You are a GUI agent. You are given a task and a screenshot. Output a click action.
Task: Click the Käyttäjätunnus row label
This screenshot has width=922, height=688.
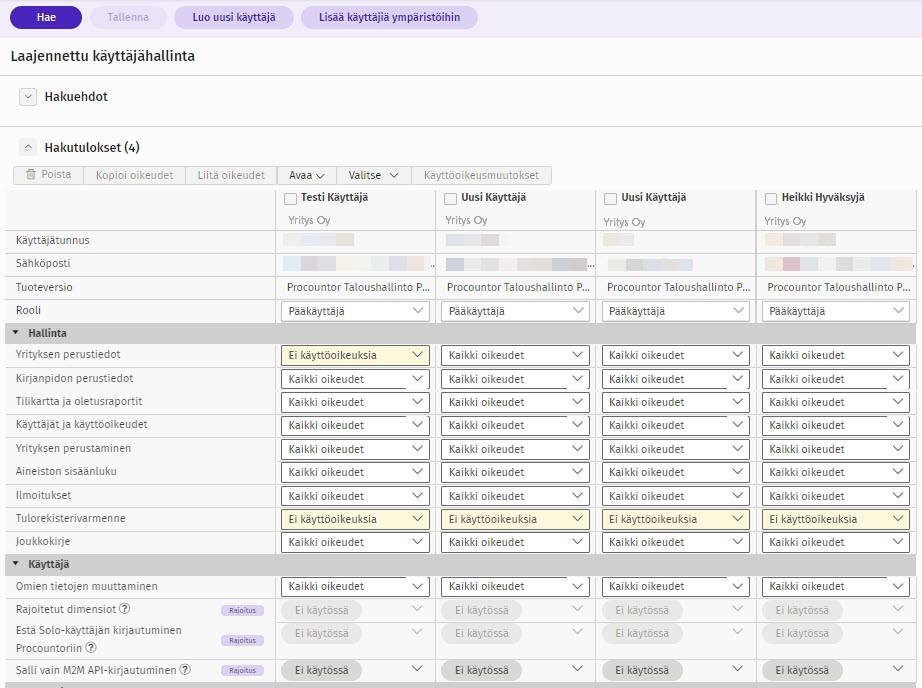(x=53, y=241)
